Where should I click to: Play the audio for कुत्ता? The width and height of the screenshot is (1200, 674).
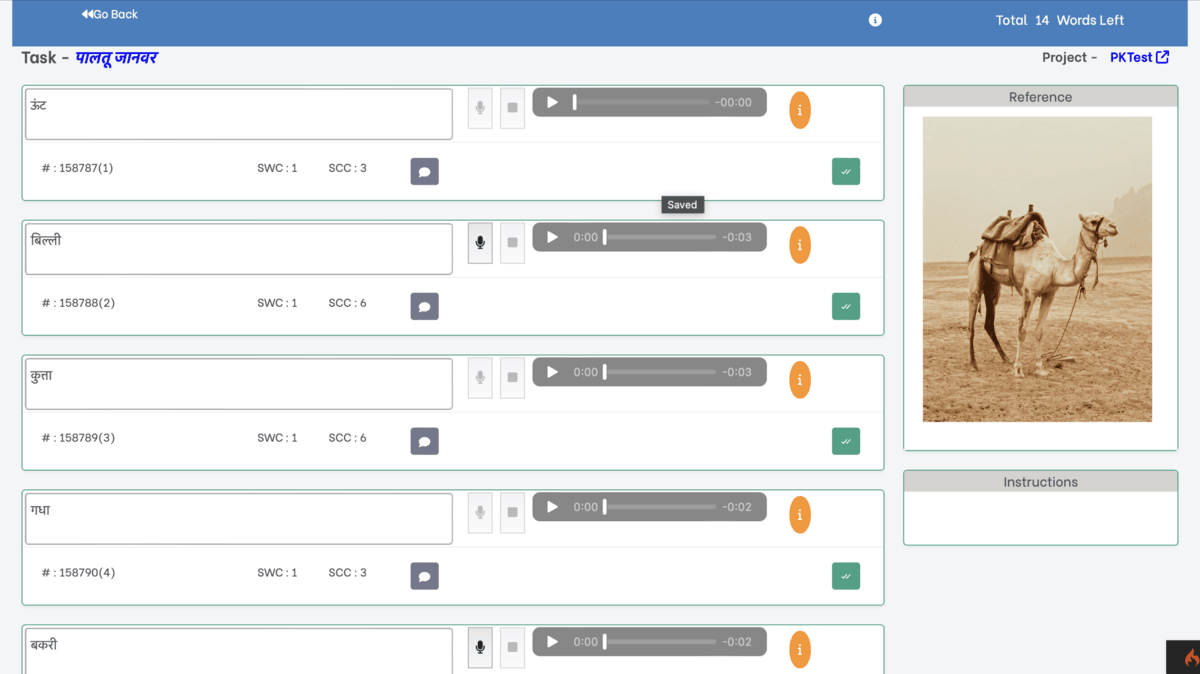(x=552, y=372)
